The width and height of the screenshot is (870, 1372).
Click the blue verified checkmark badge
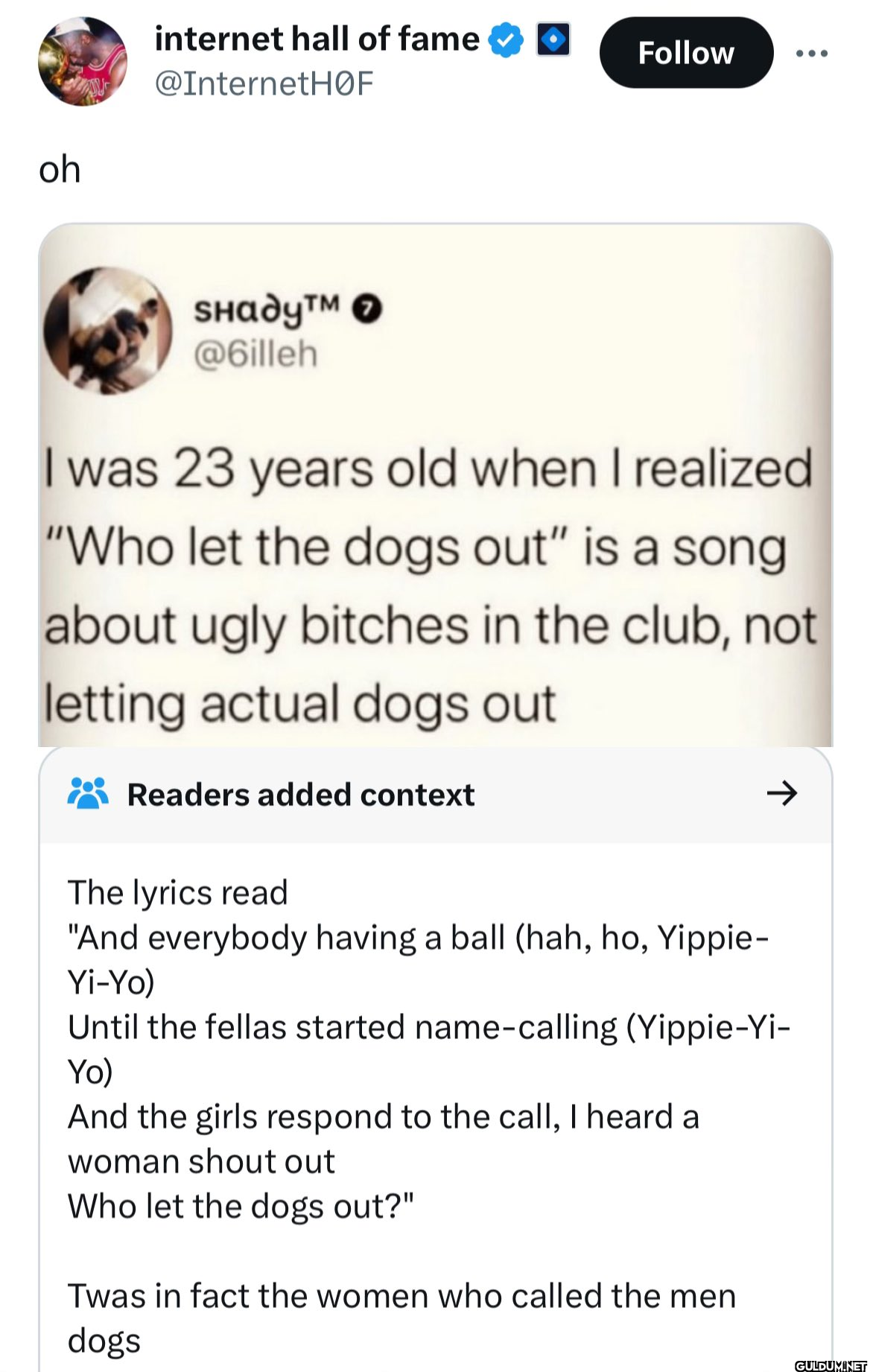click(x=506, y=39)
